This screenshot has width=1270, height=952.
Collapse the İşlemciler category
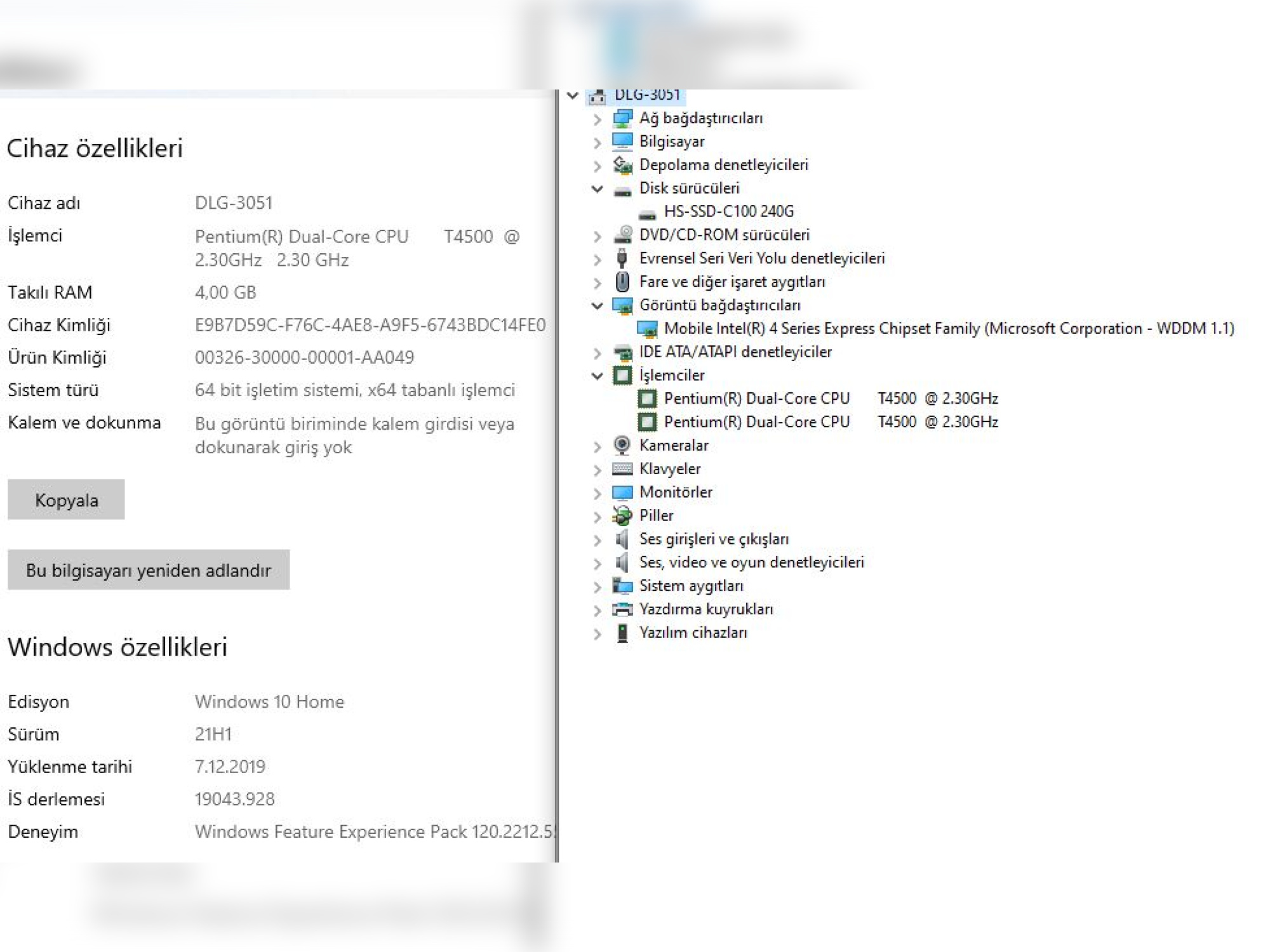(x=597, y=376)
